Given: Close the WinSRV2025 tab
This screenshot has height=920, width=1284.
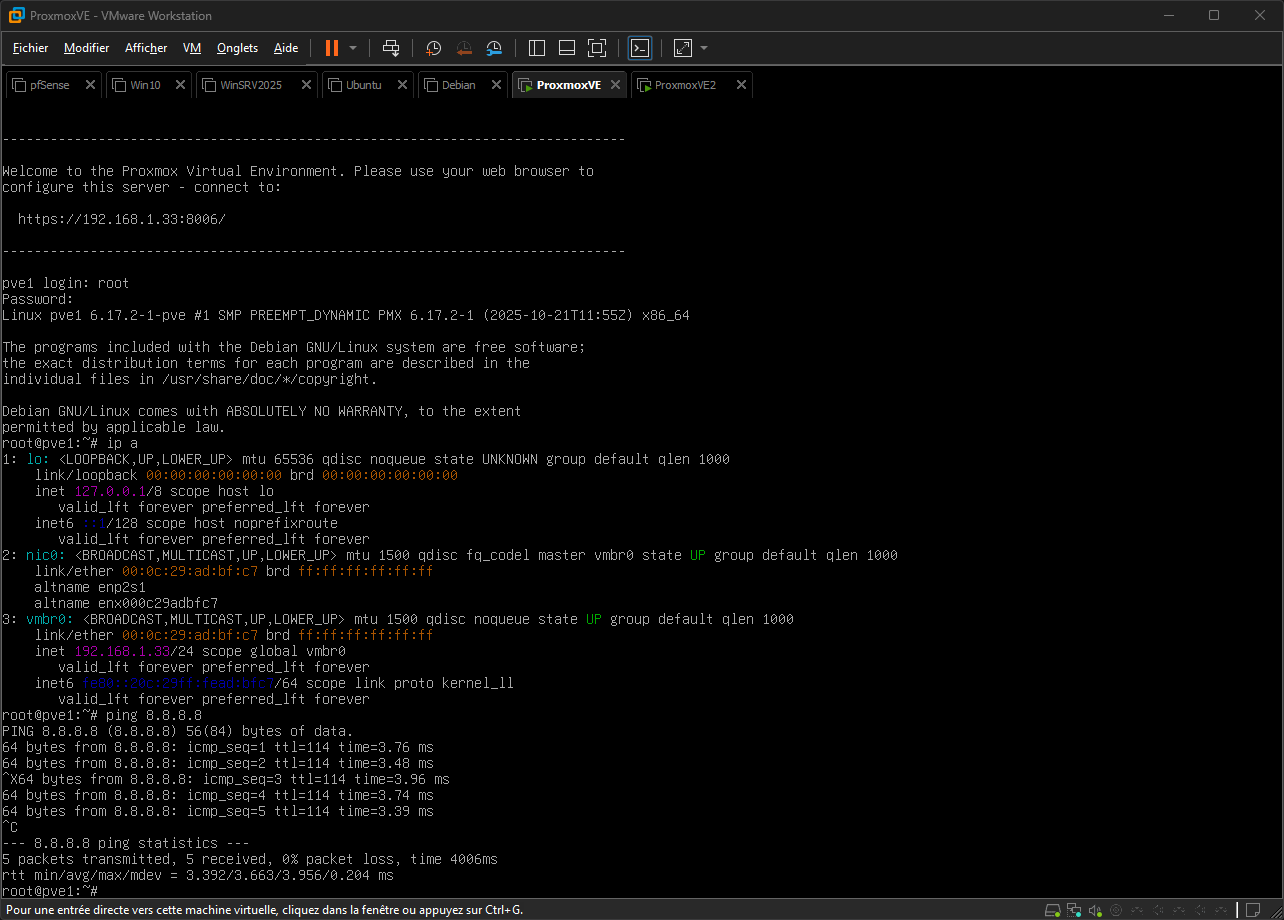Looking at the screenshot, I should [x=305, y=85].
